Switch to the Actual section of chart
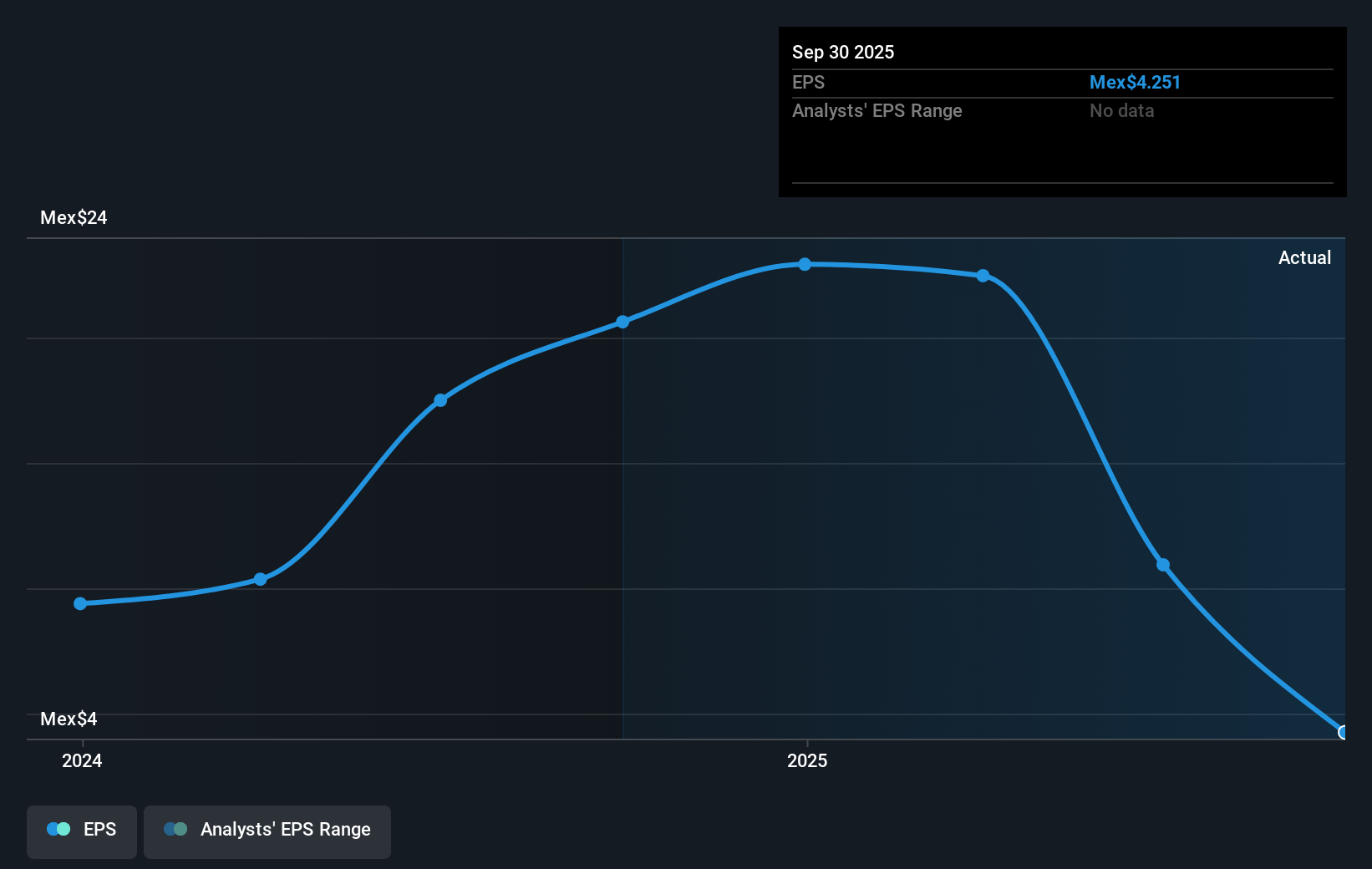The height and width of the screenshot is (869, 1372). [1304, 257]
